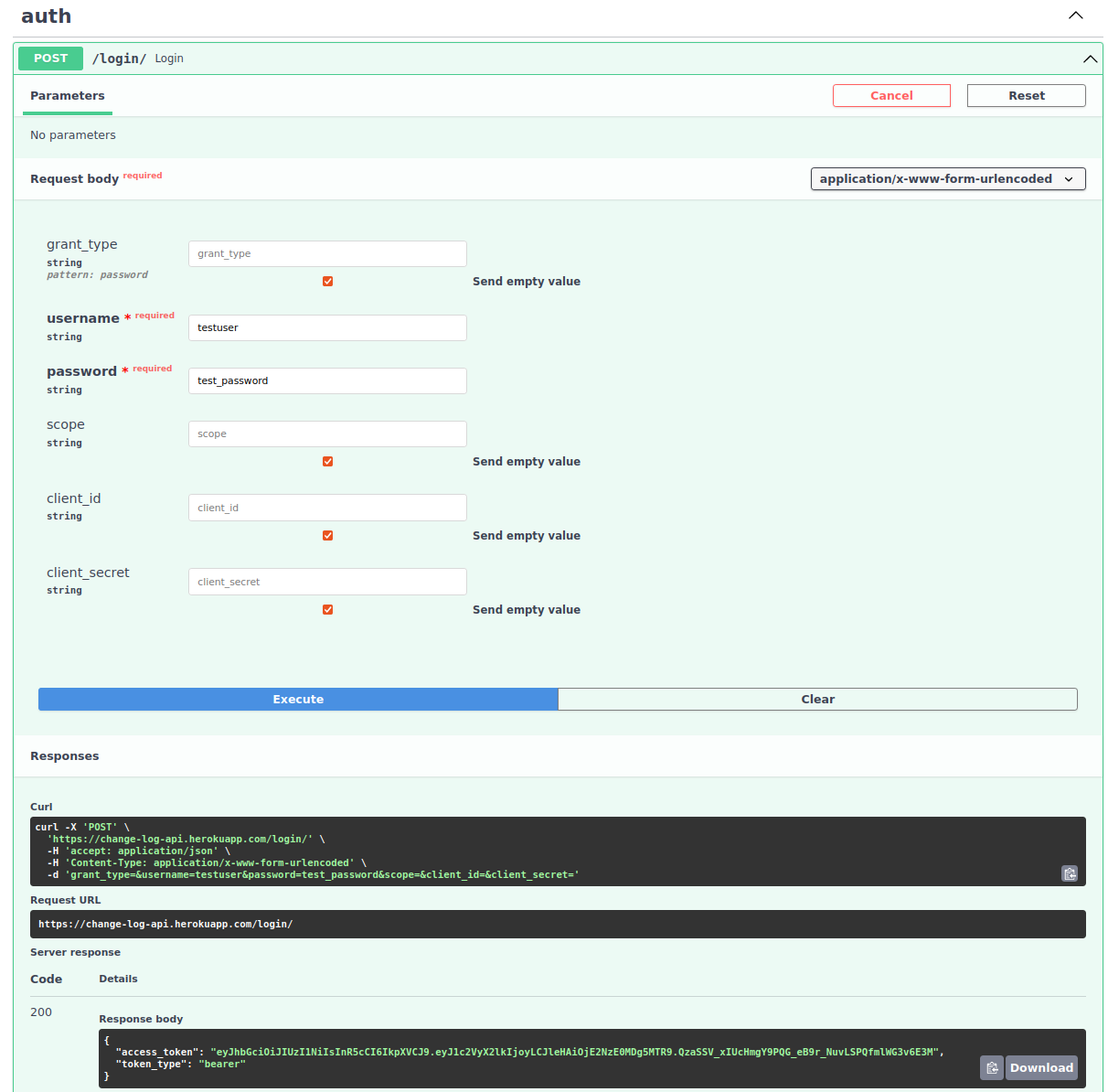
Task: Clear the request form values
Action: pyautogui.click(x=817, y=699)
